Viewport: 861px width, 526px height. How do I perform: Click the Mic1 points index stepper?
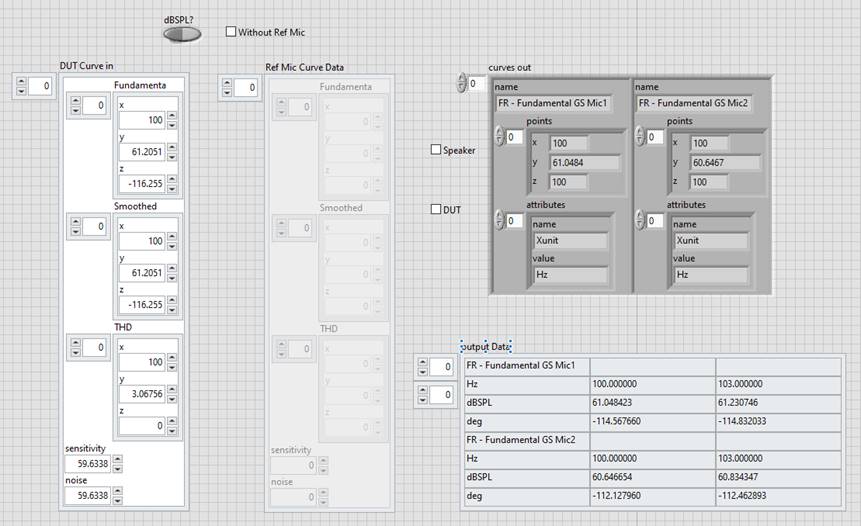tap(500, 137)
